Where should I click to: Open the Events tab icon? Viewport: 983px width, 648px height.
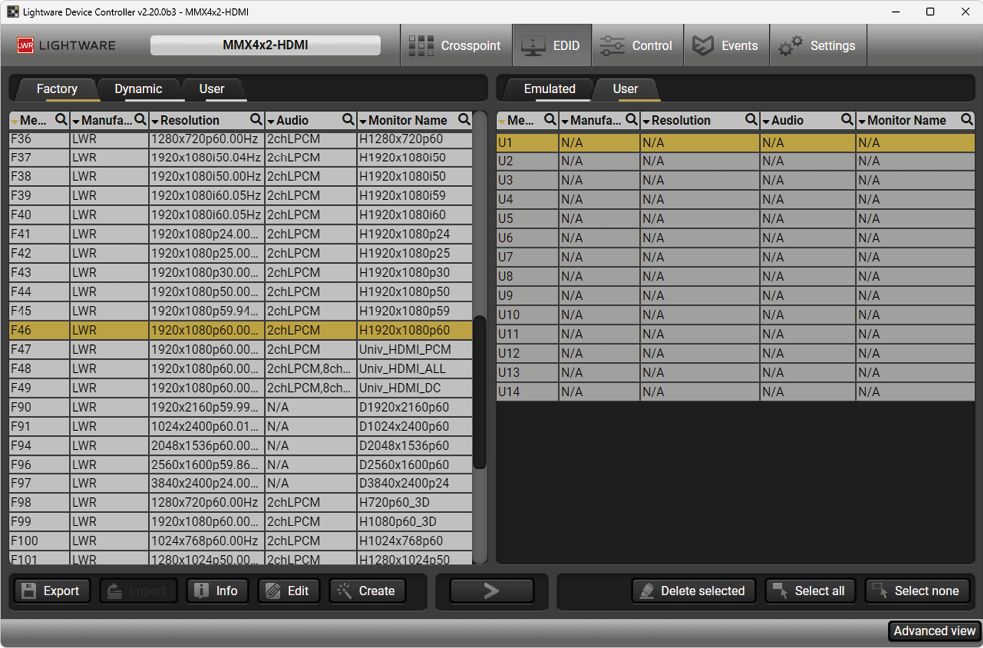(704, 46)
